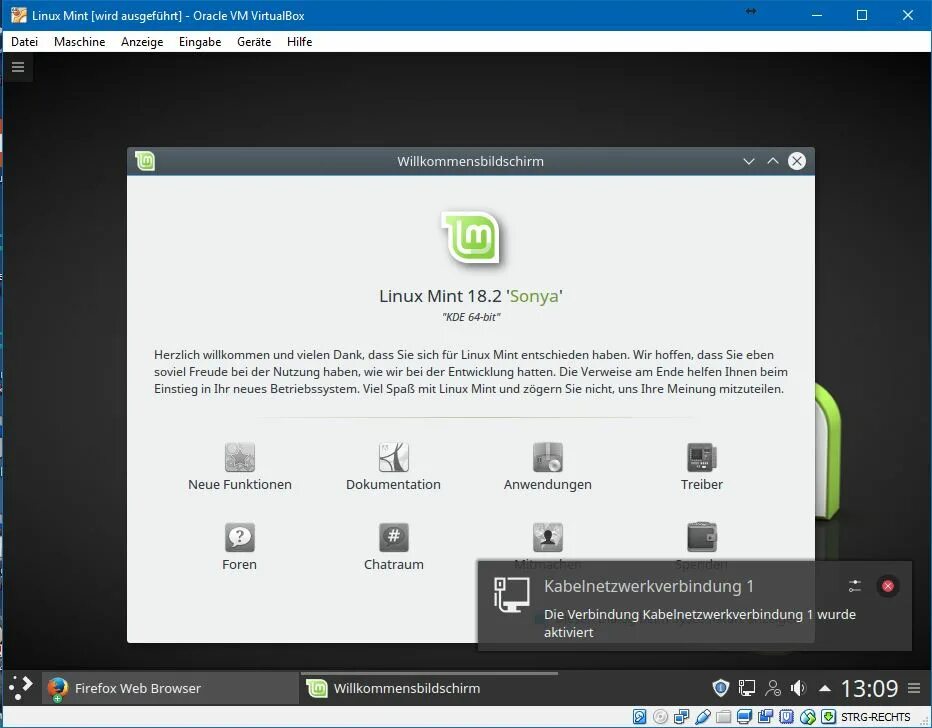Open the volume speaker tray icon

click(x=798, y=688)
